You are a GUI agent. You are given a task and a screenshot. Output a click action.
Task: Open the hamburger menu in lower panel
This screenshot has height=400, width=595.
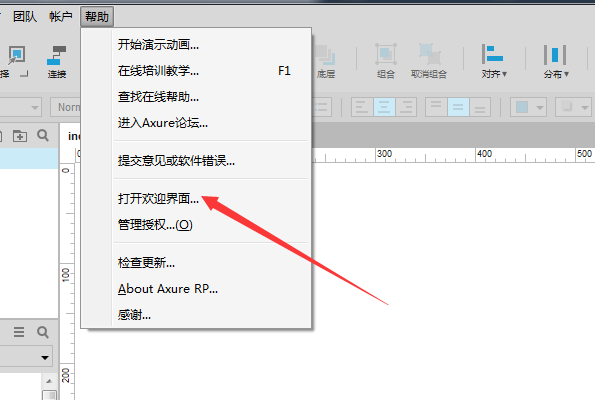19,332
